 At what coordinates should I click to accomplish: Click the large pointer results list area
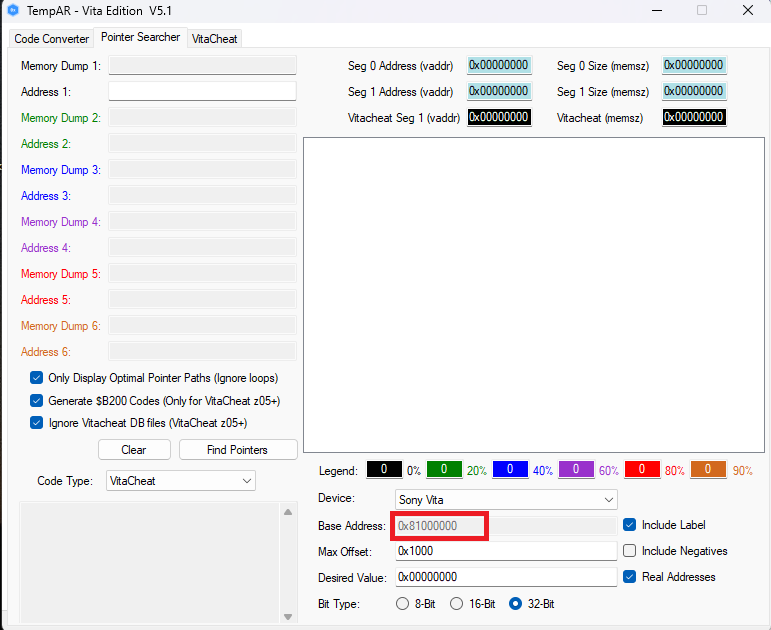coord(534,295)
